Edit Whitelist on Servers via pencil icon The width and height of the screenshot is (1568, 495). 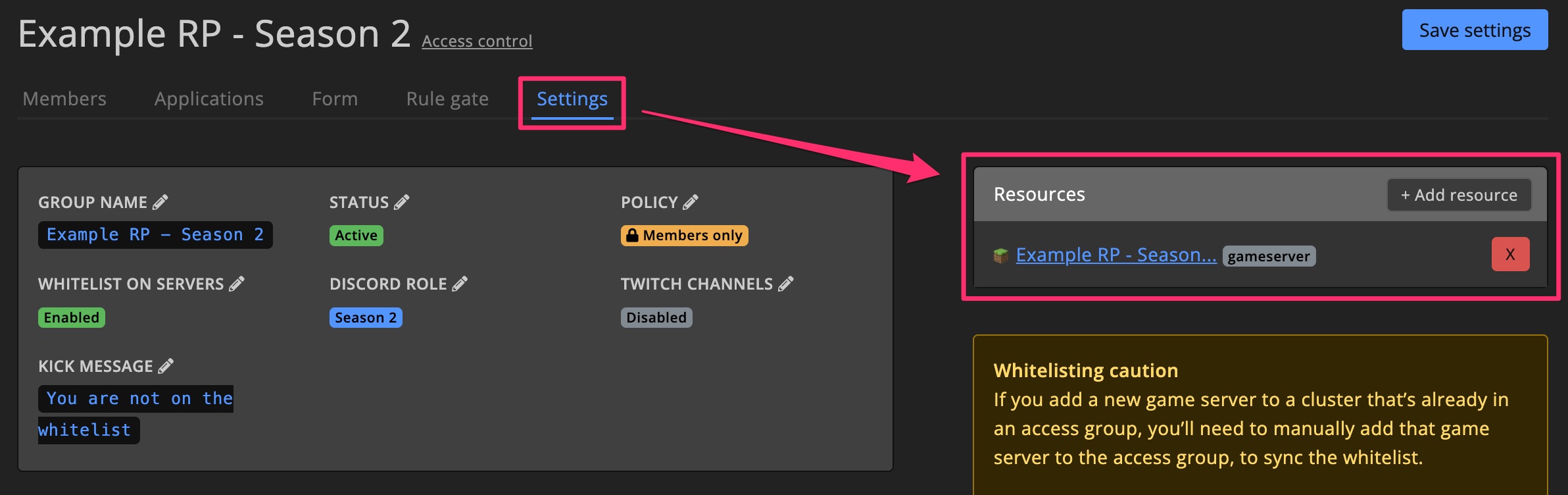coord(237,284)
